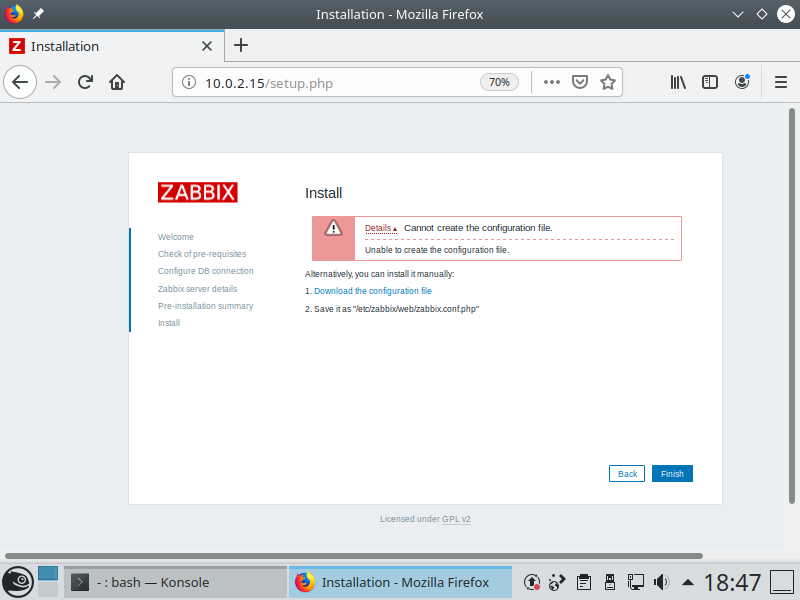Collapse the Details error expander
The width and height of the screenshot is (800, 600).
click(x=381, y=228)
